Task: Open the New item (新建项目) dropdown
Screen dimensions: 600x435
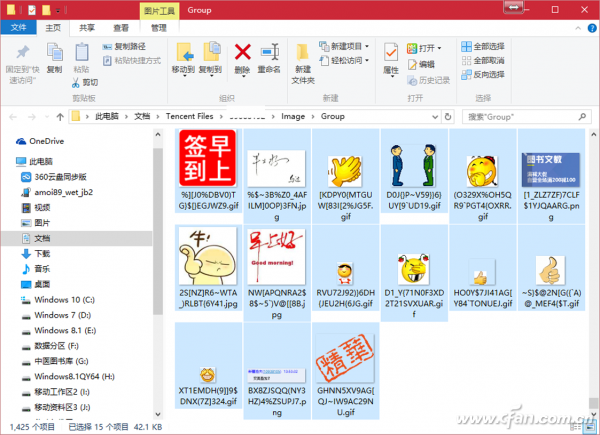Action: click(344, 46)
